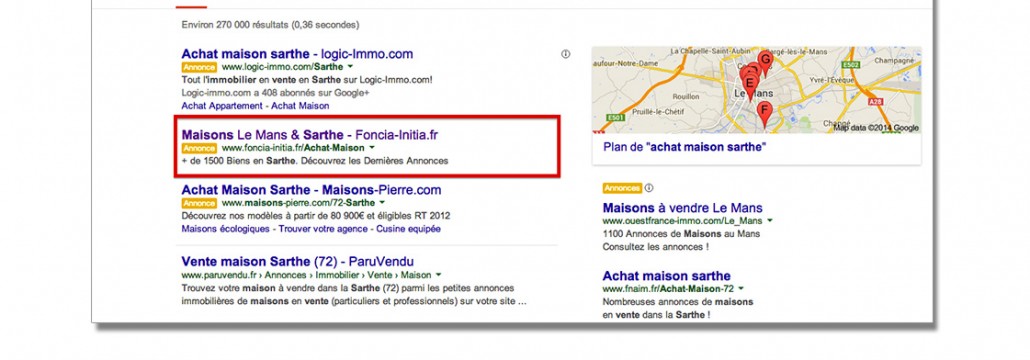Click info icon next to Annonces label
1030x360 pixels.
(649, 188)
